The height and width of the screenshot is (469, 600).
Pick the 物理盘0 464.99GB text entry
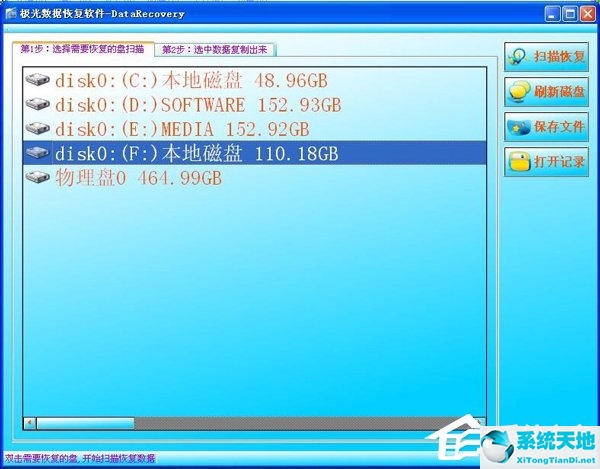click(x=138, y=178)
